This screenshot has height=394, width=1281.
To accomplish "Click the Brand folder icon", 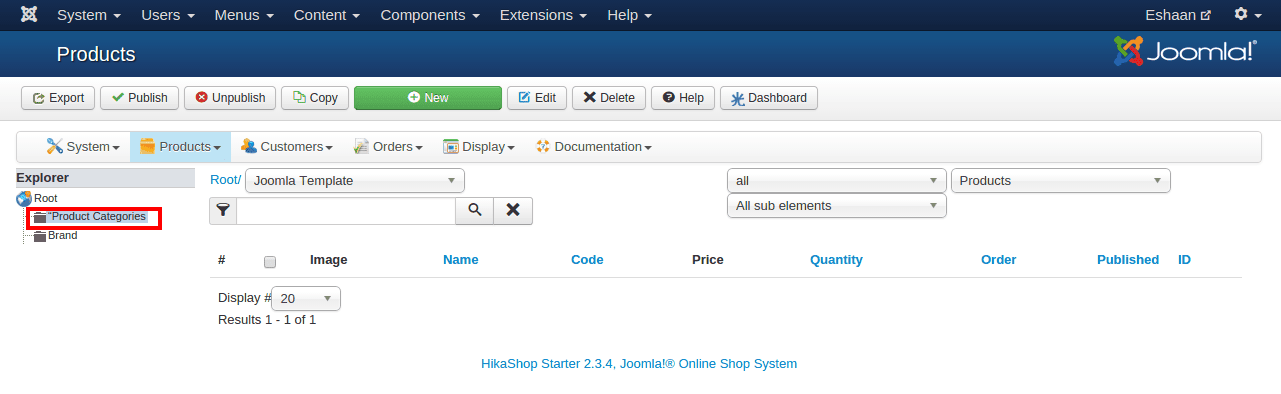I will [x=40, y=236].
